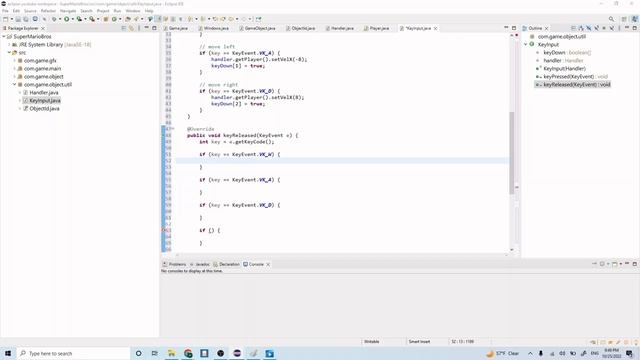640x360 pixels.
Task: Switch to the Game.java editor tab
Action: (x=176, y=28)
